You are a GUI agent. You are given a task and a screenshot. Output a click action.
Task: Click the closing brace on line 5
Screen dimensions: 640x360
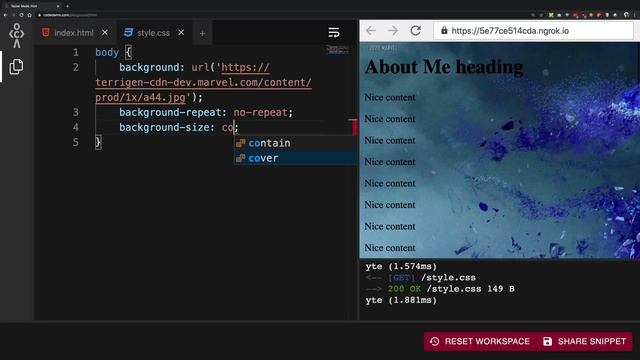(98, 142)
